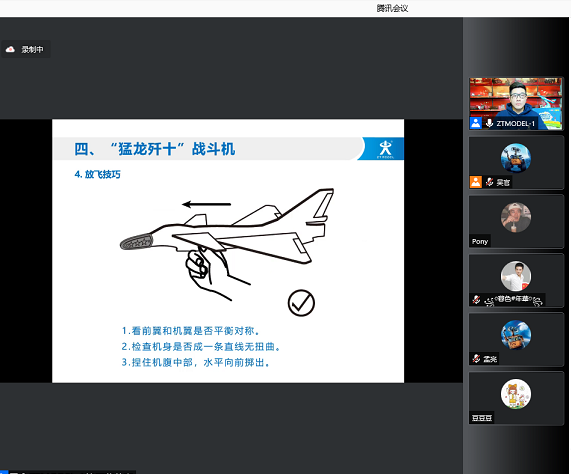Viewport: 571px width, 474px height.
Task: Click the 豆豆豆 name label
Action: [x=481, y=418]
